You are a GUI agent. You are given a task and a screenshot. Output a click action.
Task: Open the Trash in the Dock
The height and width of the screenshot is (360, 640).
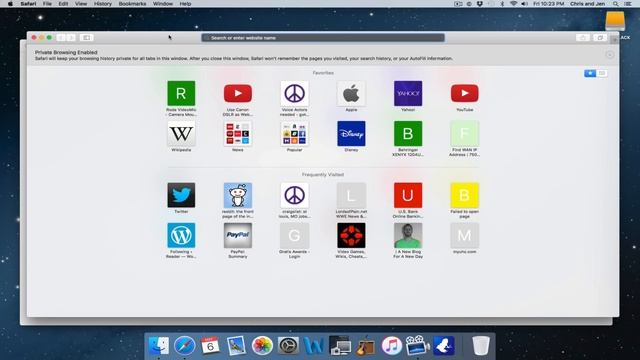point(481,346)
